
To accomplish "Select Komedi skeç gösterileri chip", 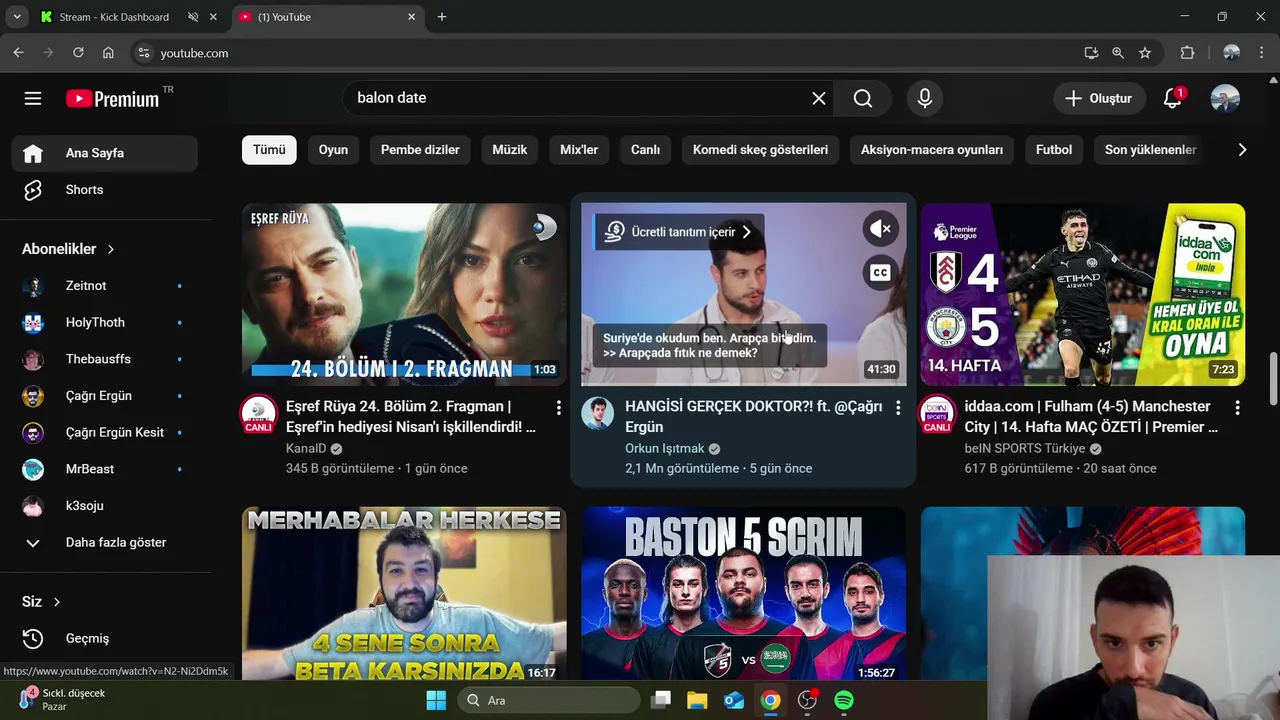I will (760, 150).
